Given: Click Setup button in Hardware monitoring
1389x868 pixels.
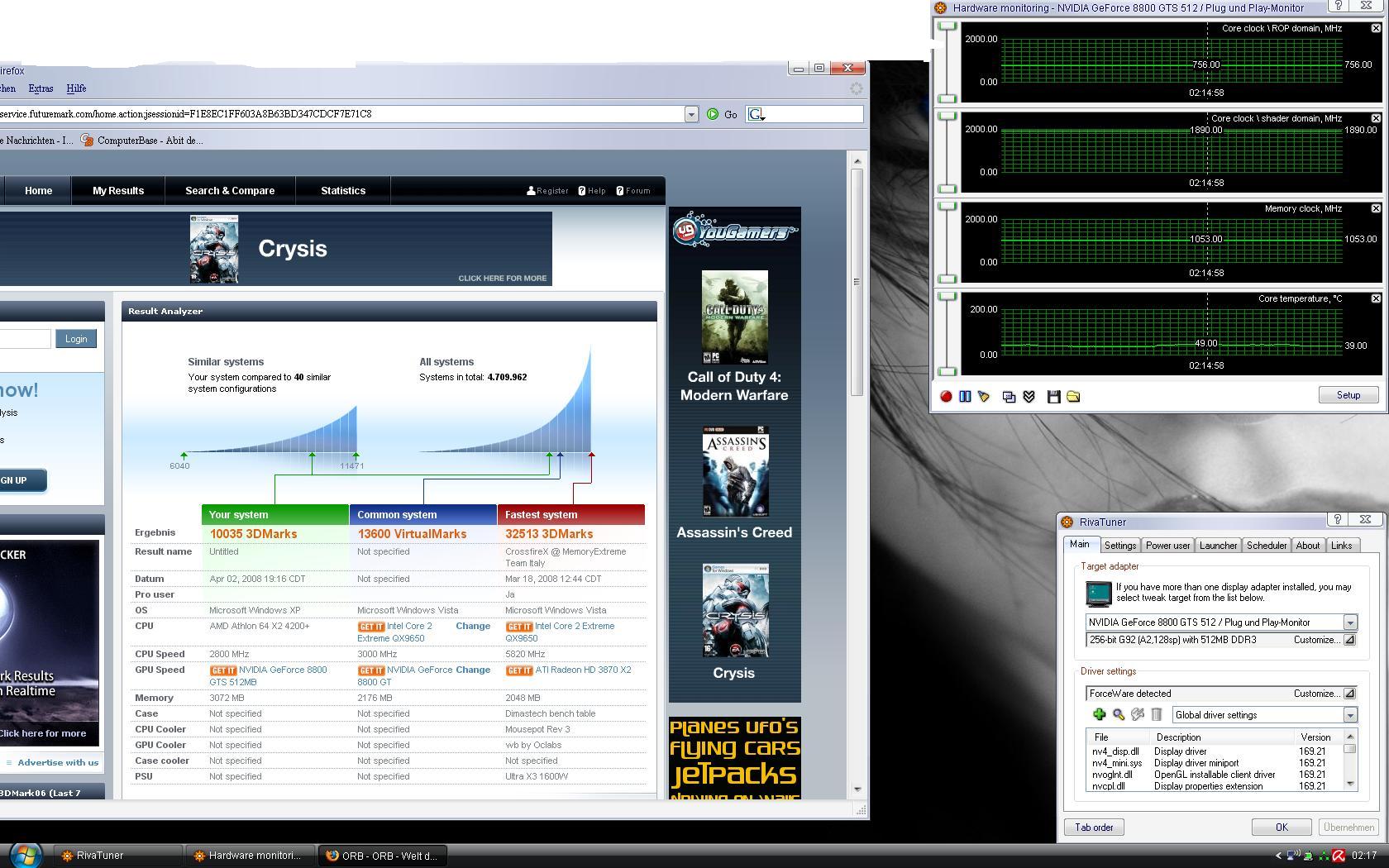Looking at the screenshot, I should (1348, 395).
